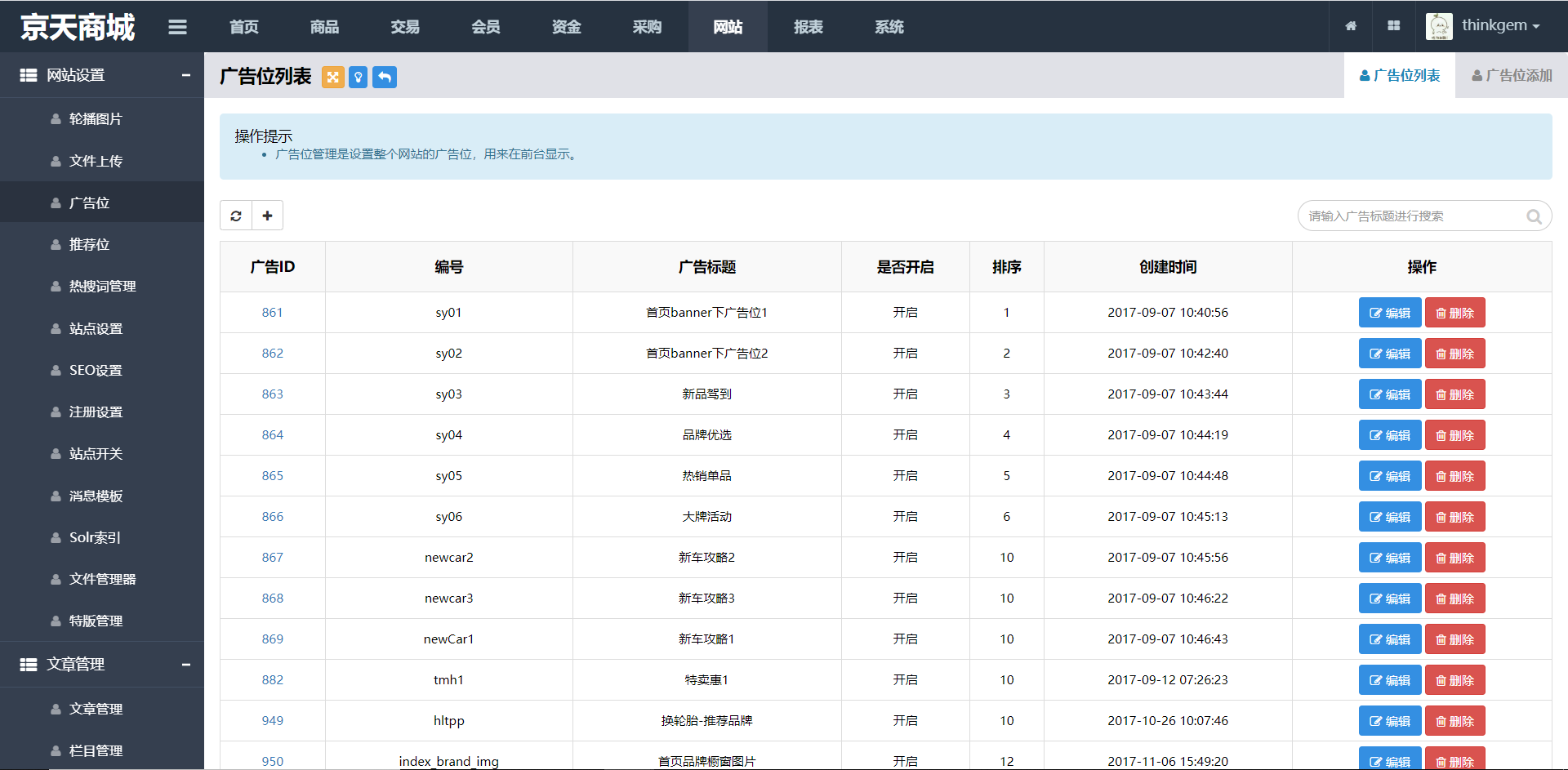Click the blue lightbulb tips icon
The image size is (1568, 770).
click(x=358, y=77)
